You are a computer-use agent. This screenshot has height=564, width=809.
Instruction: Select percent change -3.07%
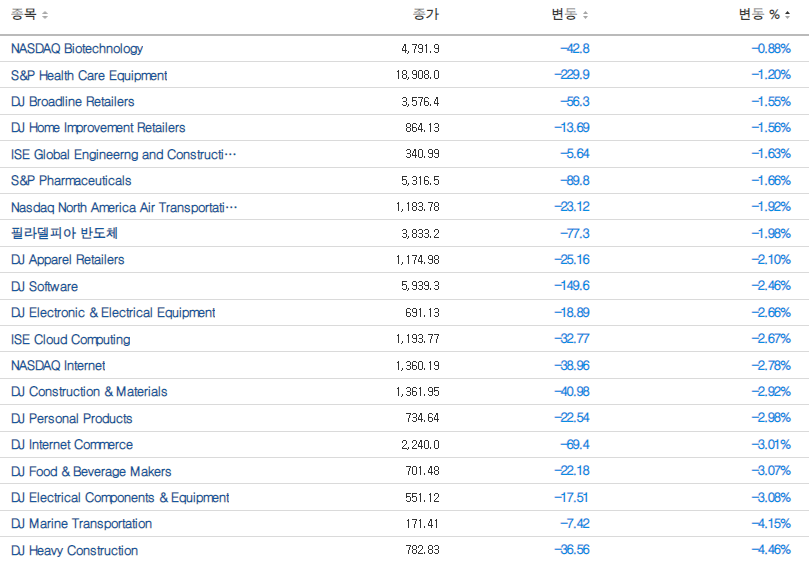click(771, 471)
